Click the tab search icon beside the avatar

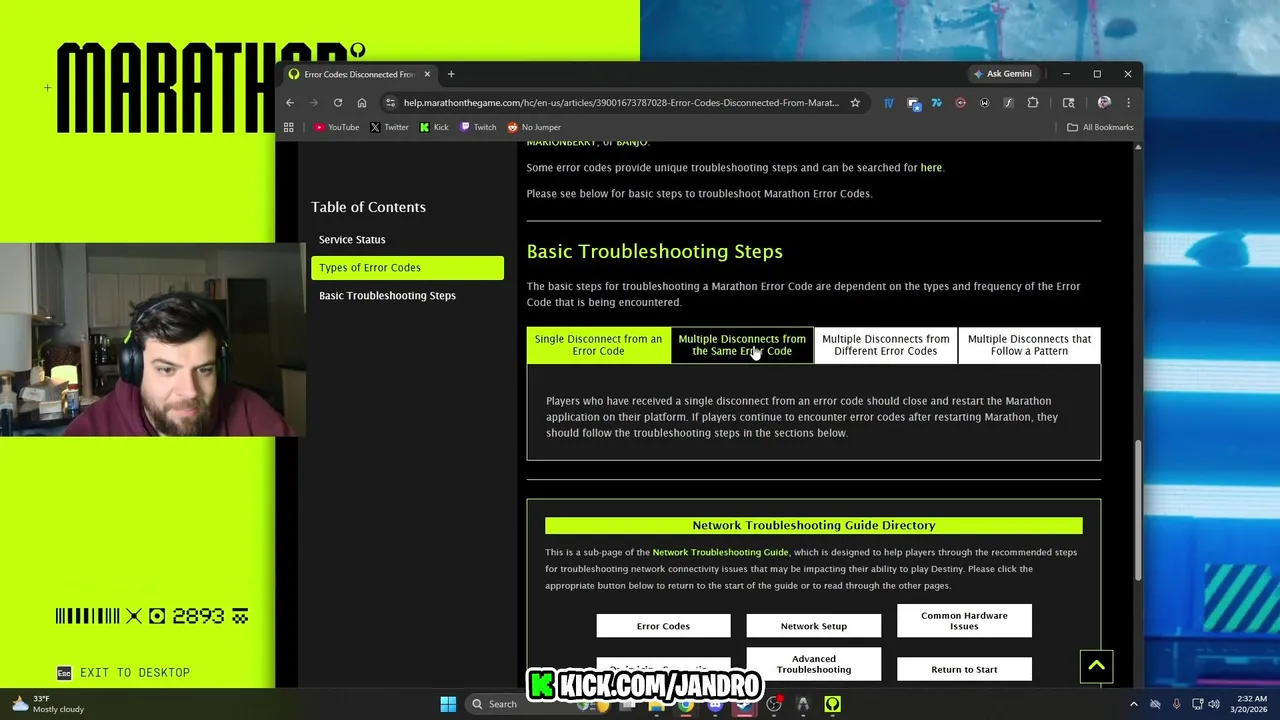tap(1068, 102)
